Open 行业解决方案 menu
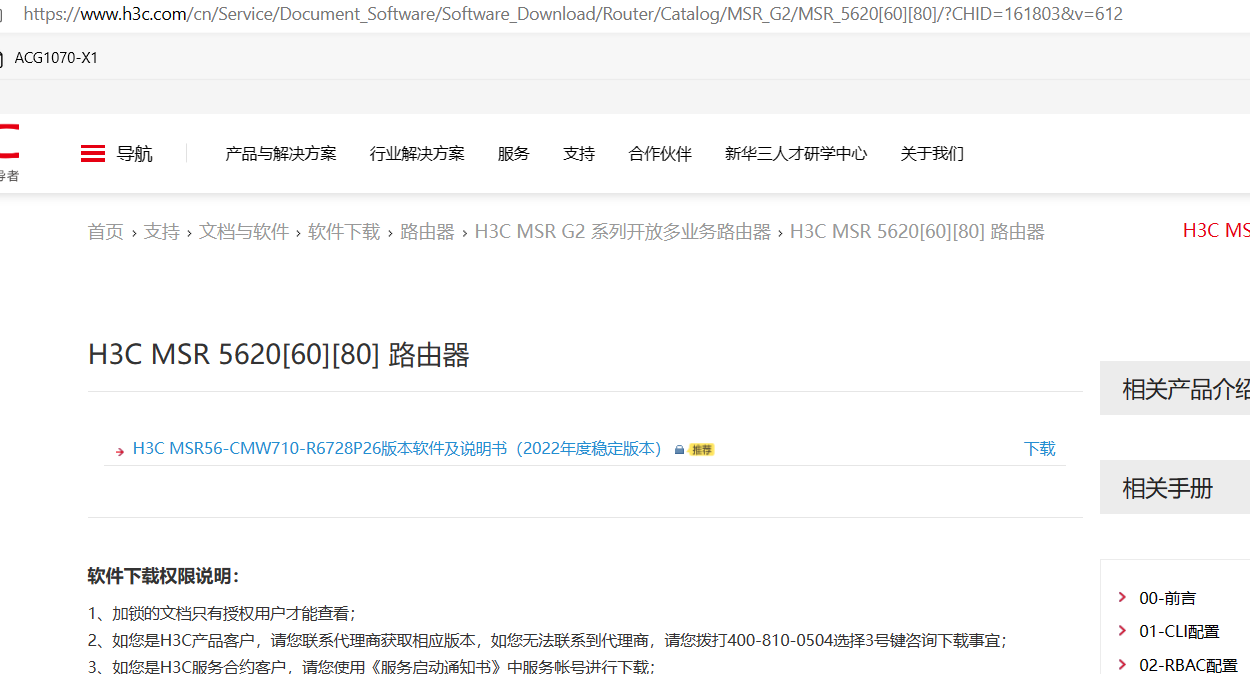 (417, 154)
